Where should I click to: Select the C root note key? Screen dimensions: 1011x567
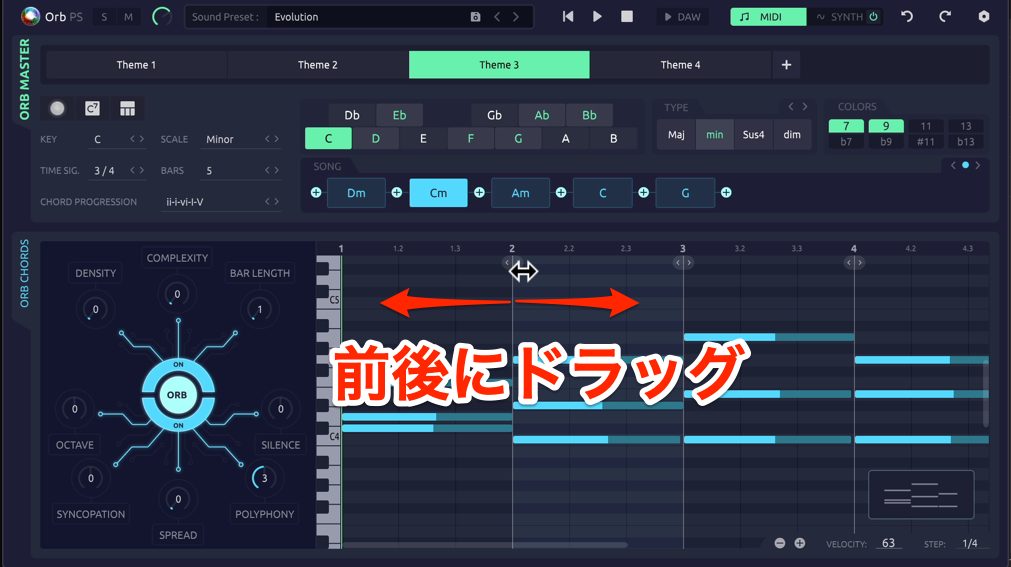pos(328,138)
